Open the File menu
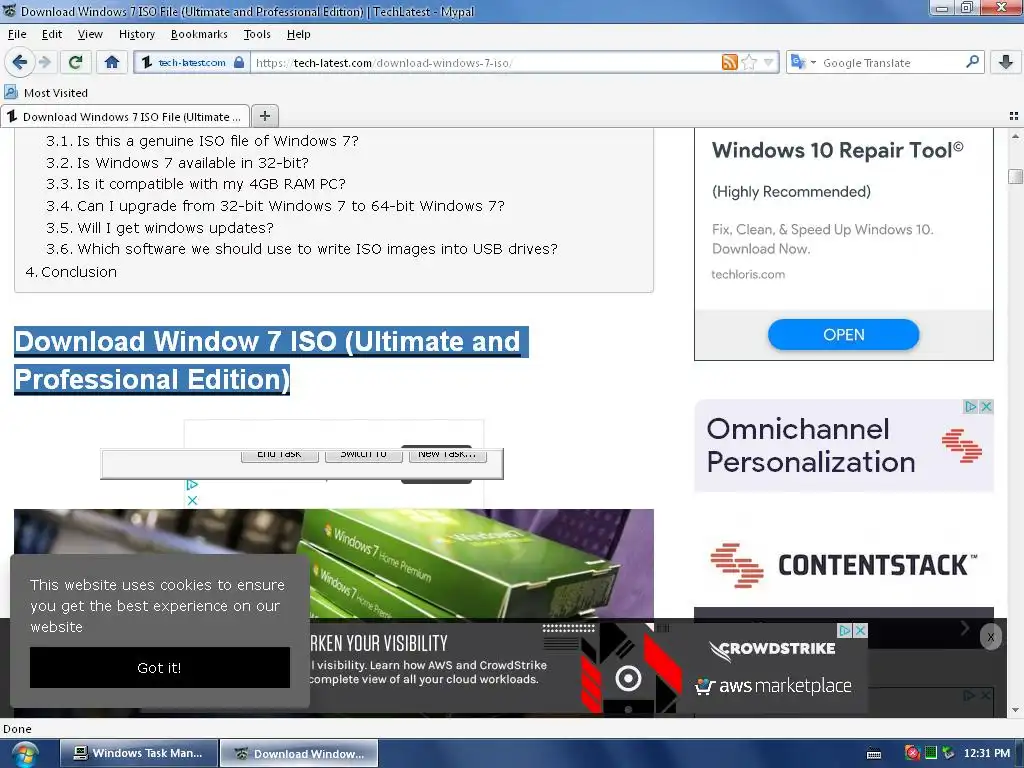 click(17, 34)
